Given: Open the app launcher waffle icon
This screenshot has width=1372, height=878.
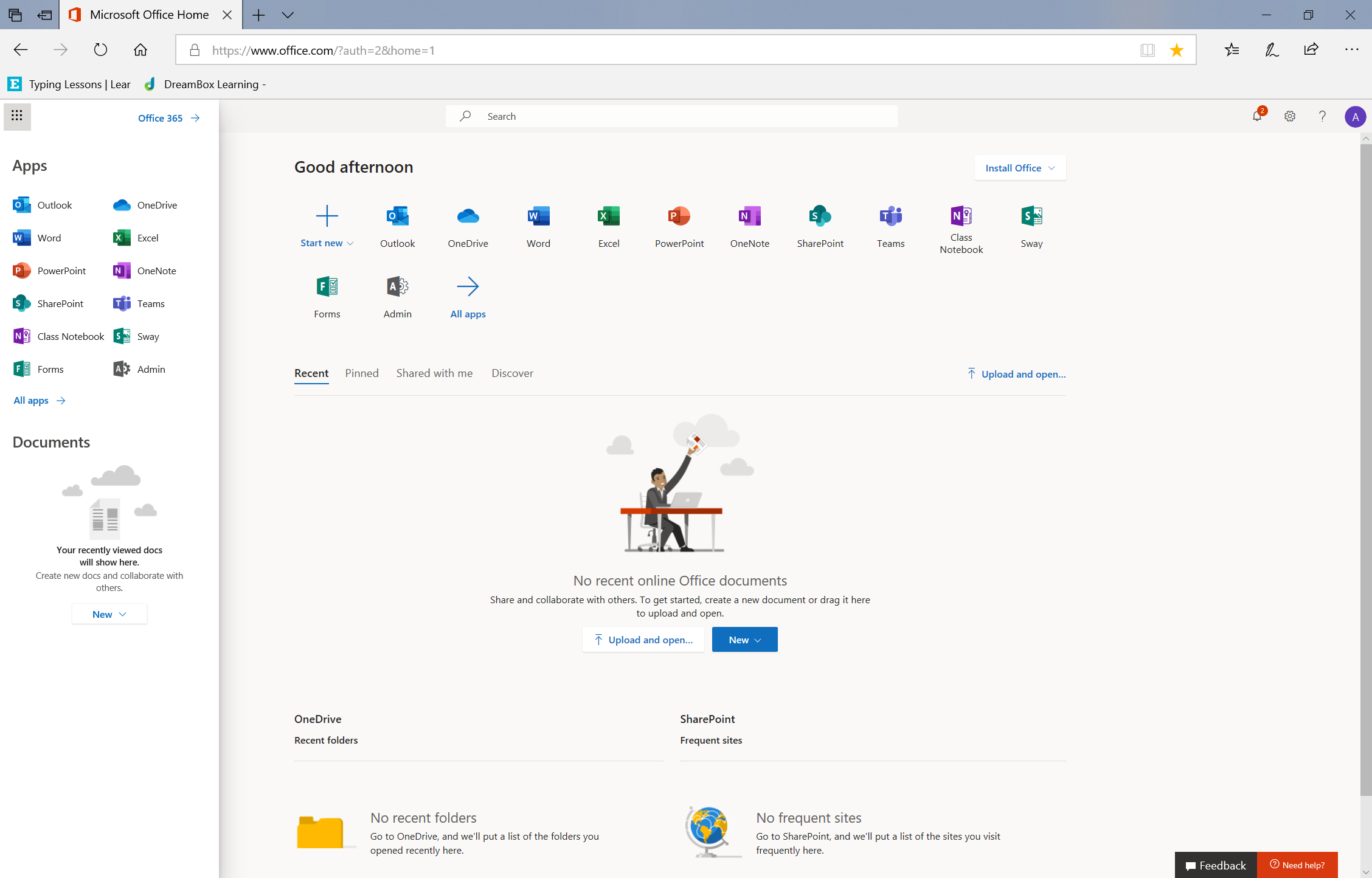Looking at the screenshot, I should 17,116.
